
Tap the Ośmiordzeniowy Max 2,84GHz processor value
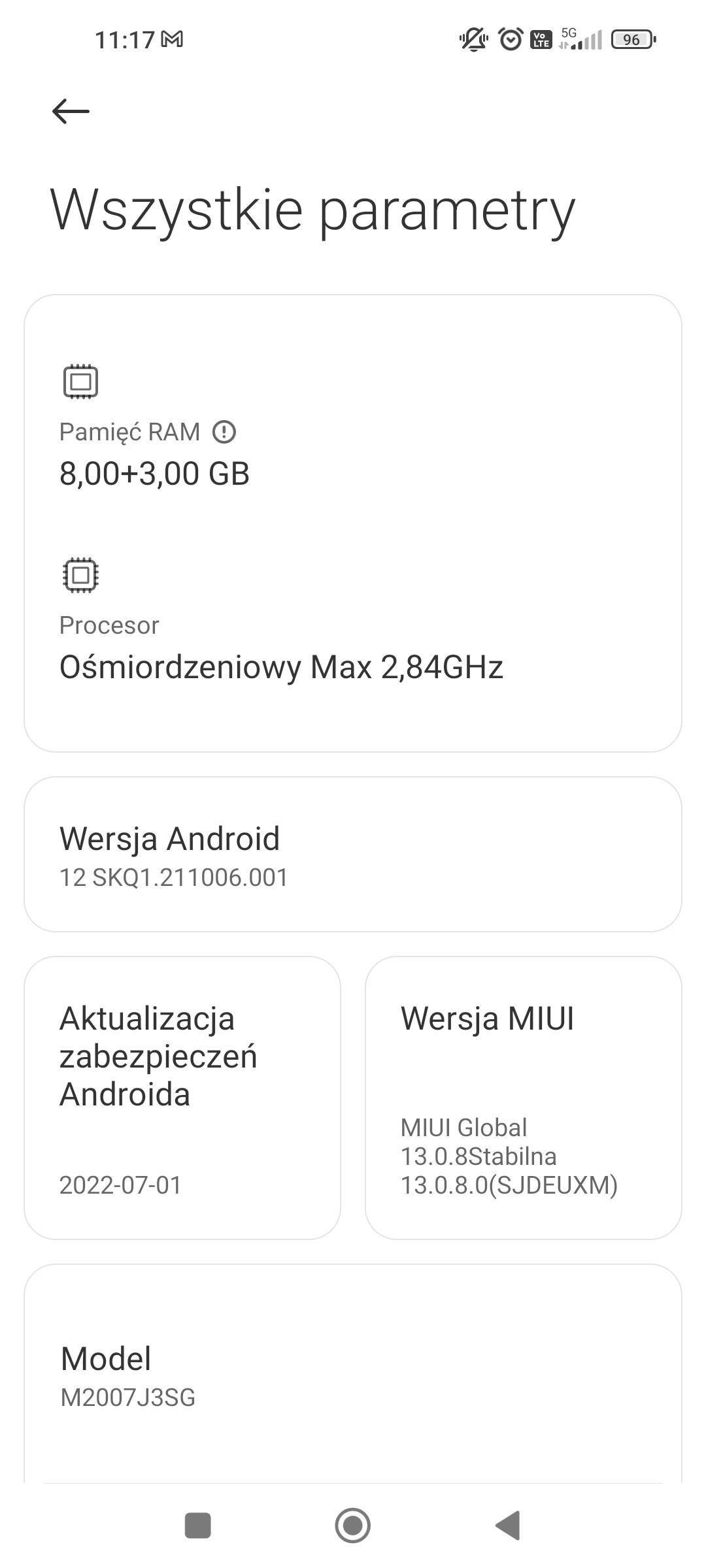pyautogui.click(x=281, y=667)
